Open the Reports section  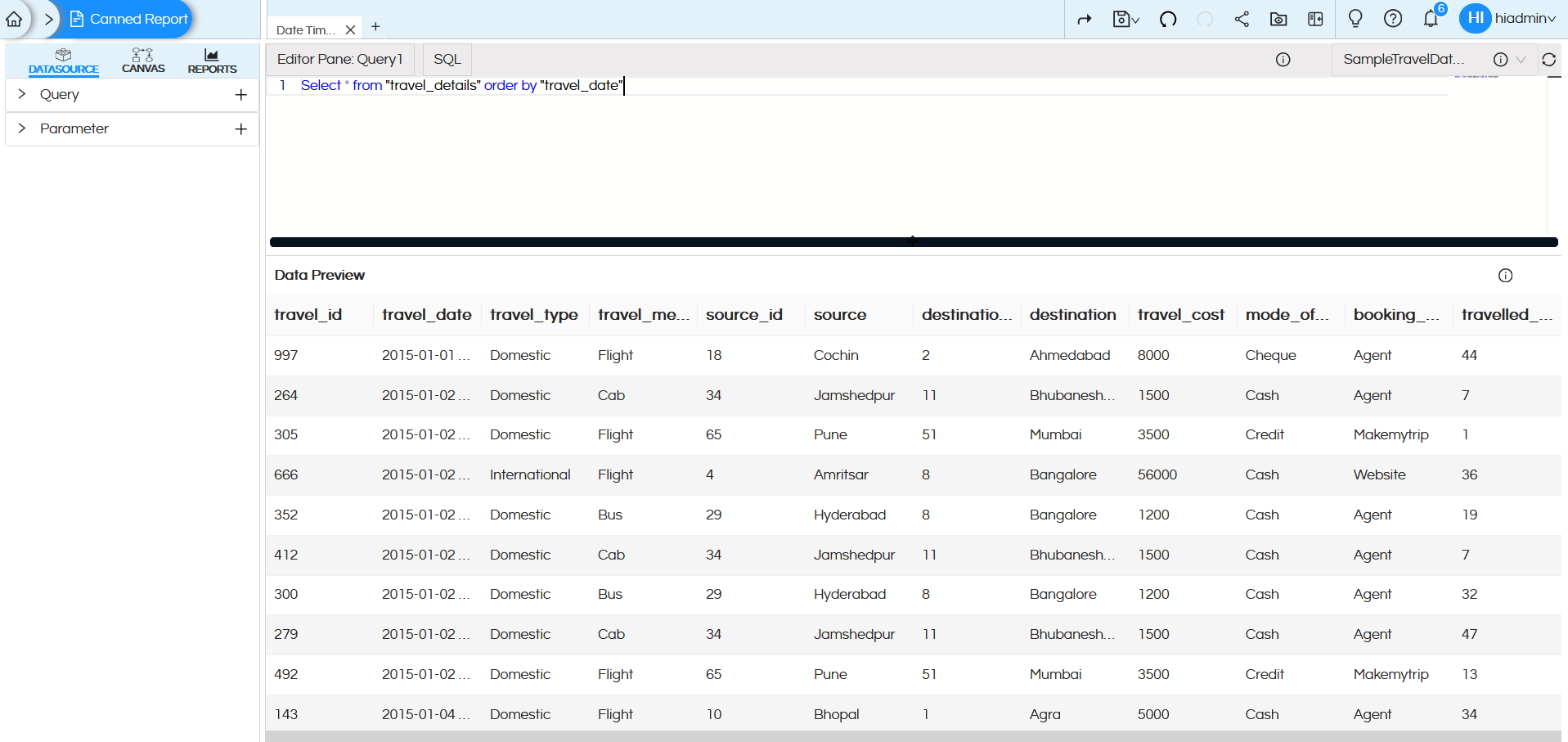[211, 59]
